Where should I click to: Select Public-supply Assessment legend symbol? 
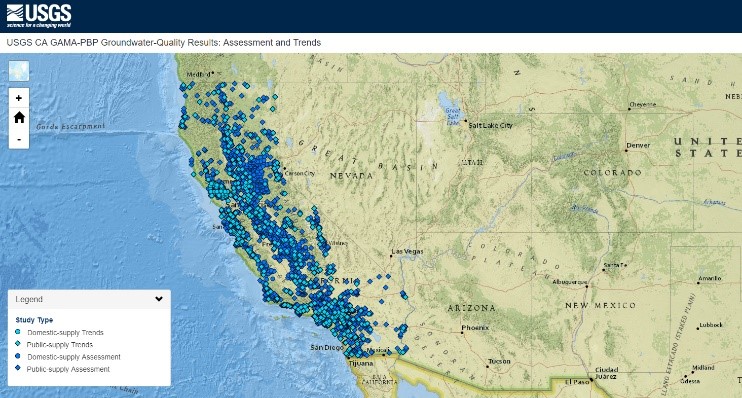pyautogui.click(x=18, y=368)
